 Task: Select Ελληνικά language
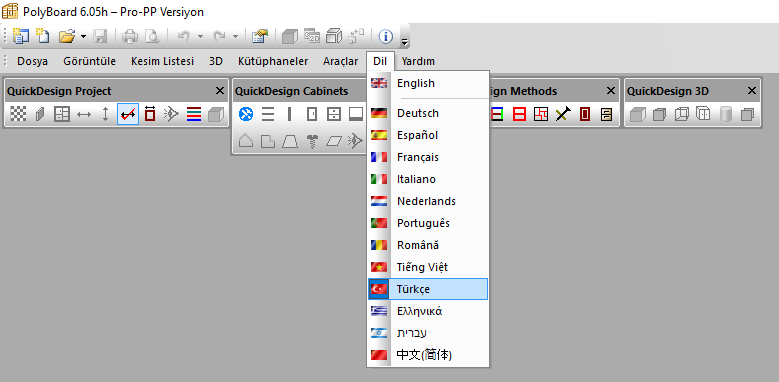click(428, 311)
